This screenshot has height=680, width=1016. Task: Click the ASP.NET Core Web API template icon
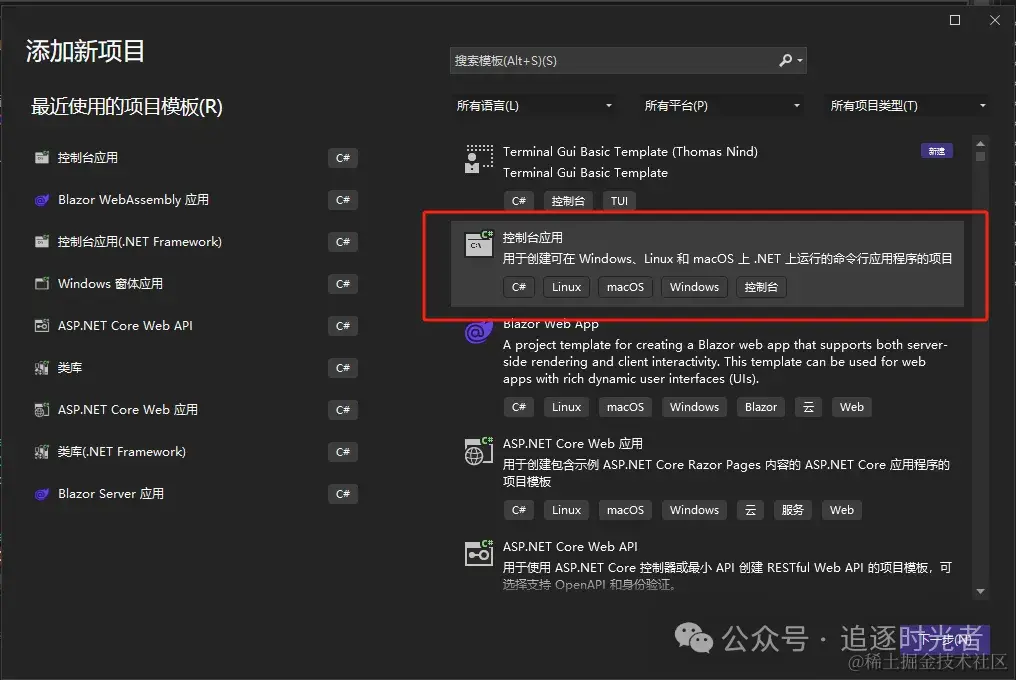tap(478, 553)
